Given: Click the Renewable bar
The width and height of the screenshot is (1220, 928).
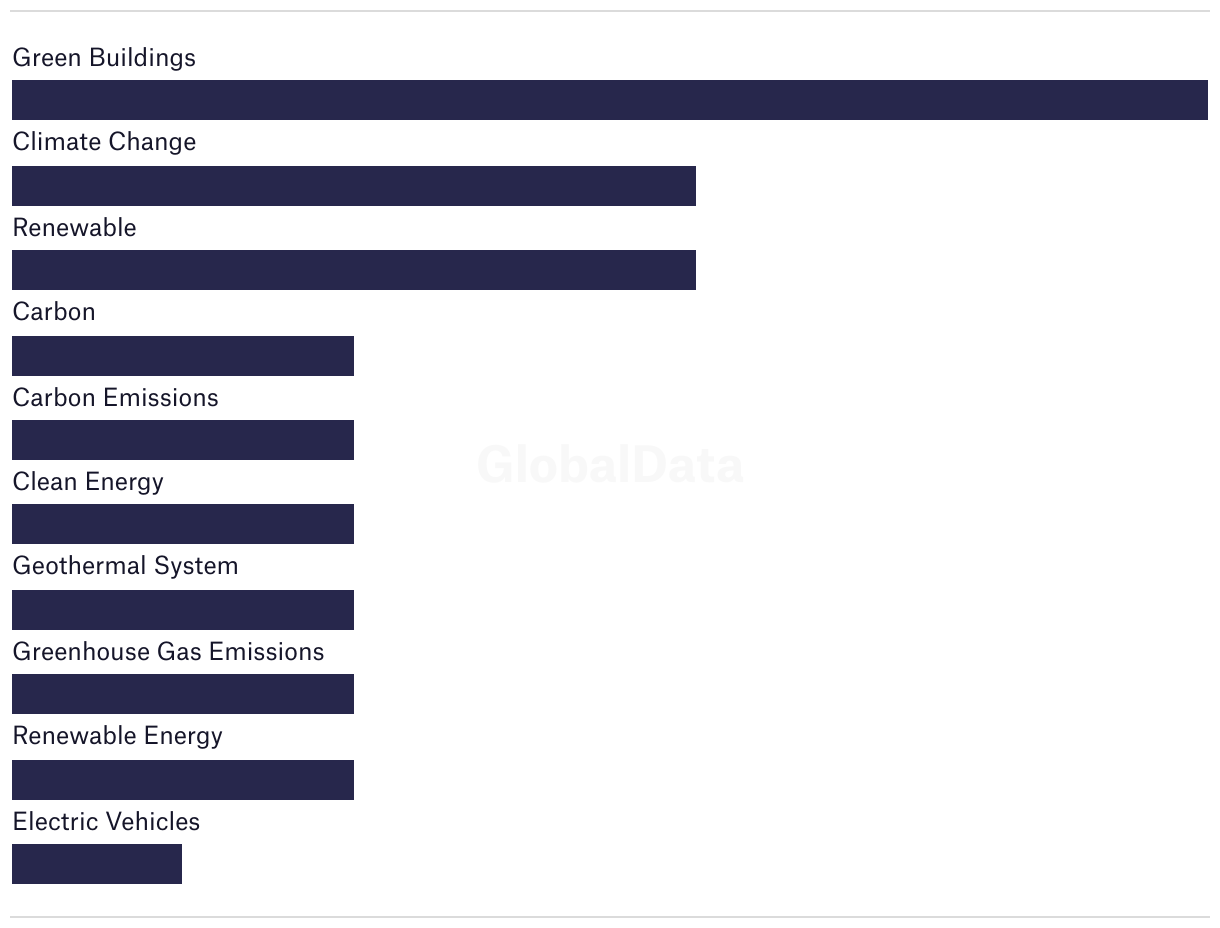Looking at the screenshot, I should pos(354,270).
